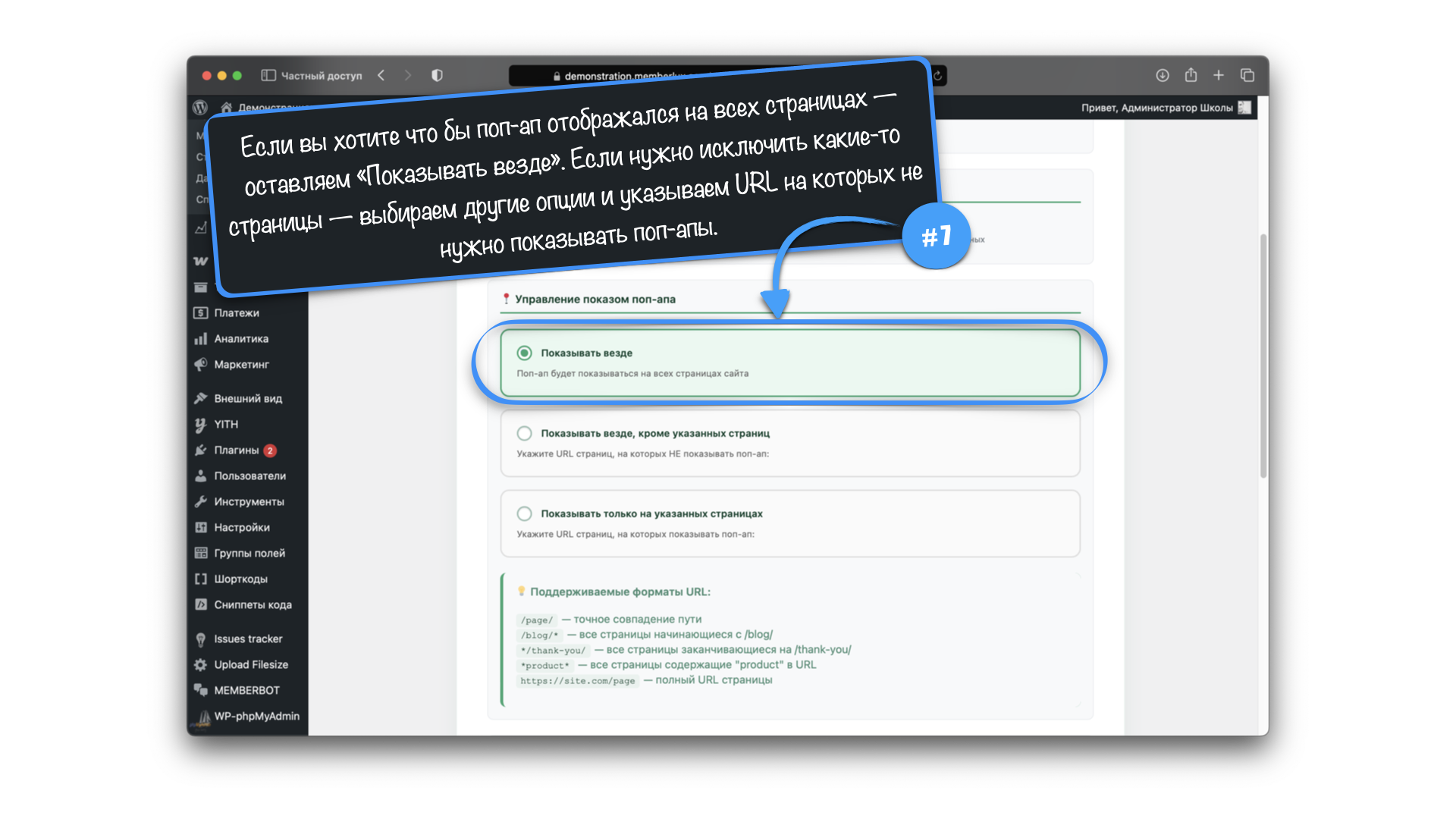Open a new tab with plus icon
The image size is (1456, 819).
[x=1219, y=75]
